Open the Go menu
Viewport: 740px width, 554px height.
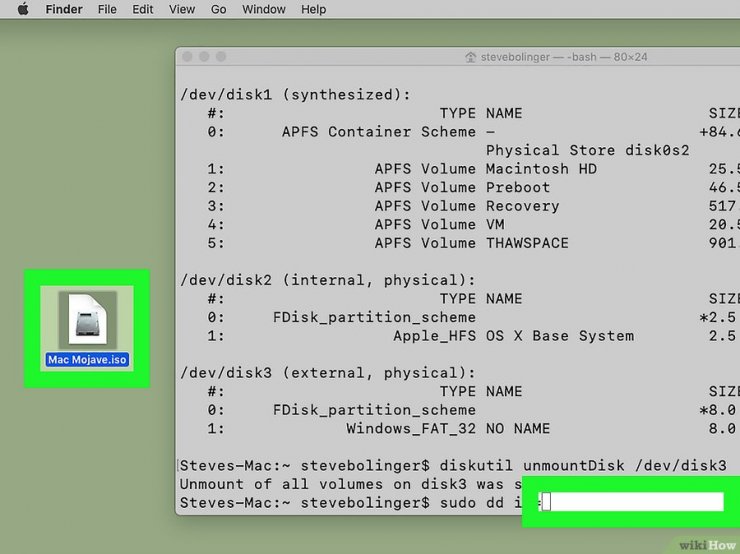219,9
